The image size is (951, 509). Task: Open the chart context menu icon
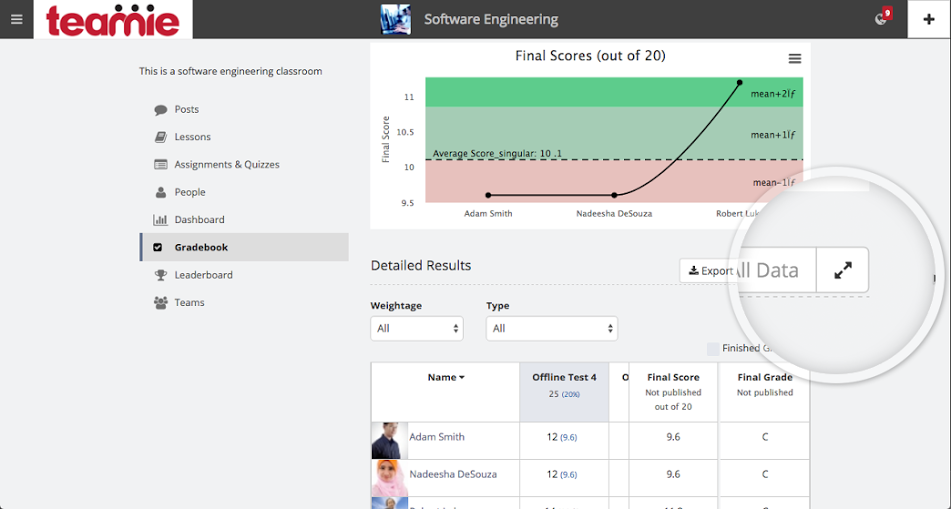click(795, 59)
